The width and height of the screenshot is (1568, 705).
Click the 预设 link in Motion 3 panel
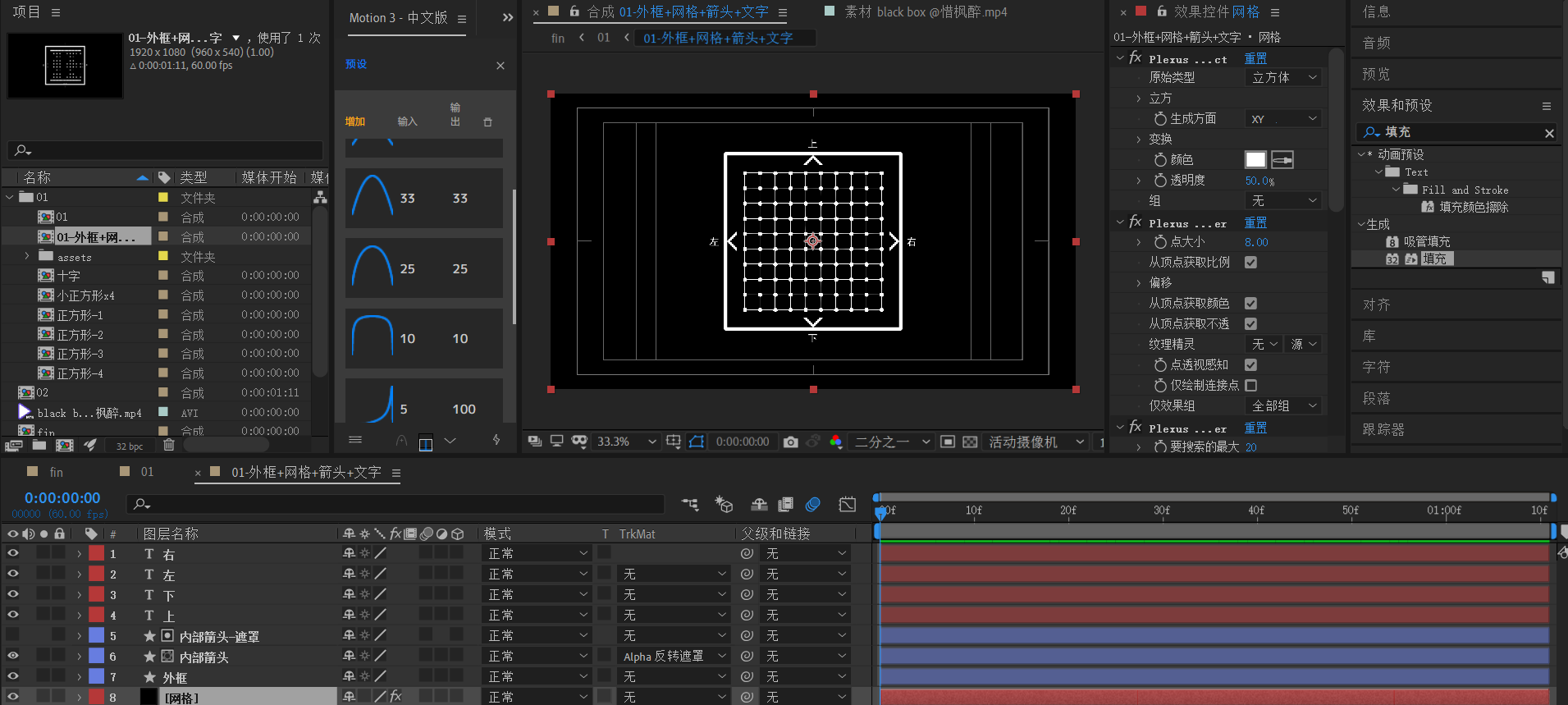tap(356, 64)
